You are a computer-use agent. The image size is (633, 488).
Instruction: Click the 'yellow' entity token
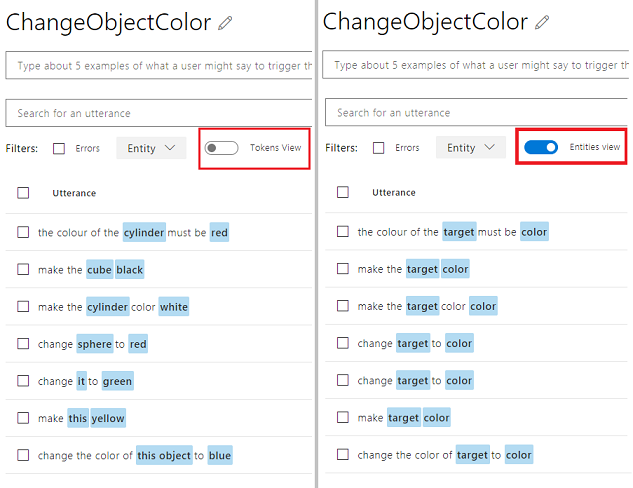tap(108, 419)
